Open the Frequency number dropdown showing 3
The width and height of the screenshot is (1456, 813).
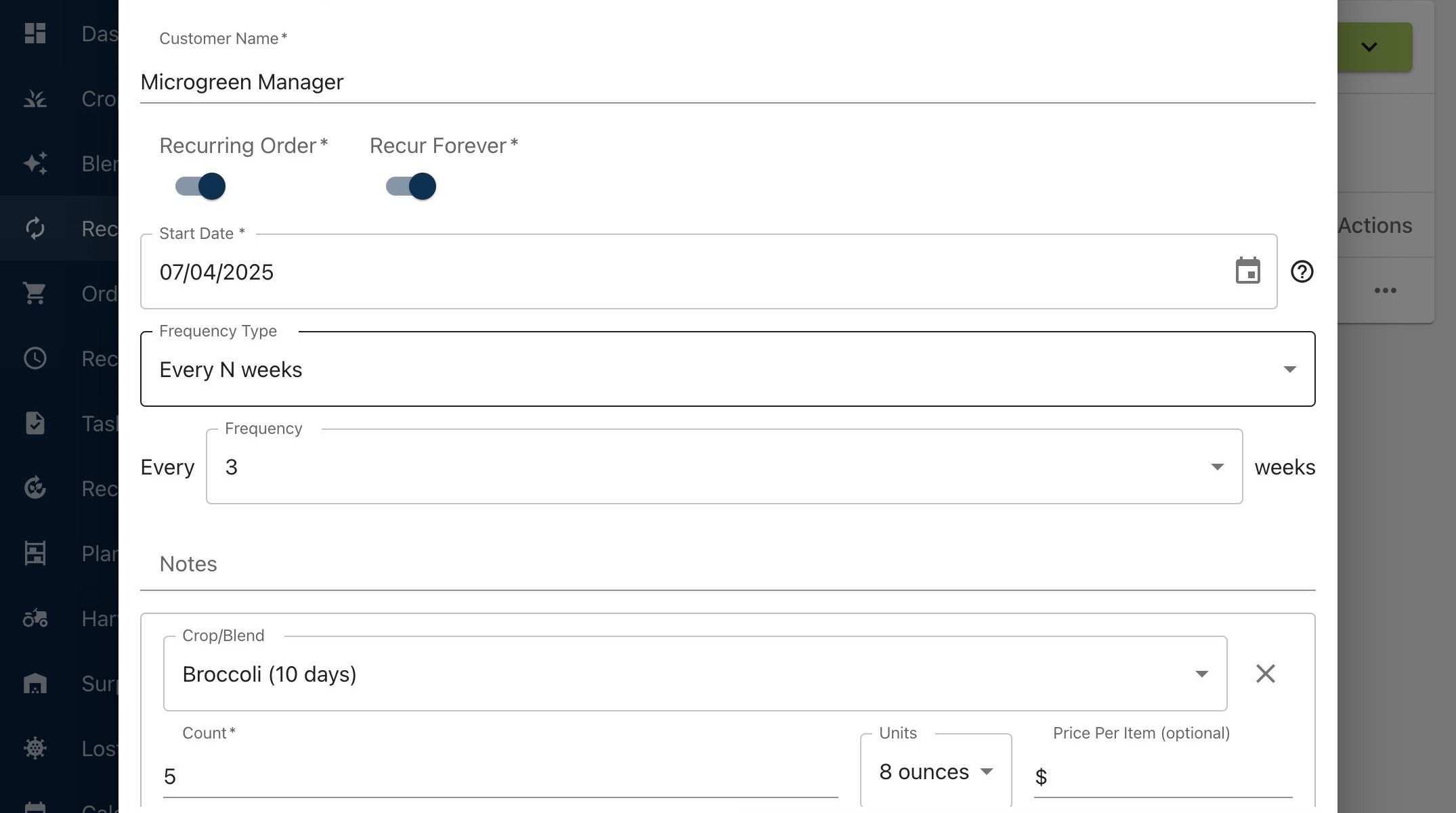tap(724, 466)
